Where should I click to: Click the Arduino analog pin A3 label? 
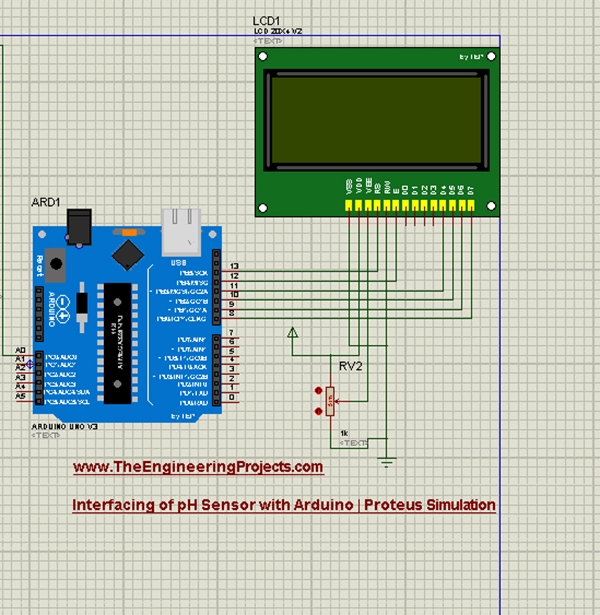tap(20, 377)
